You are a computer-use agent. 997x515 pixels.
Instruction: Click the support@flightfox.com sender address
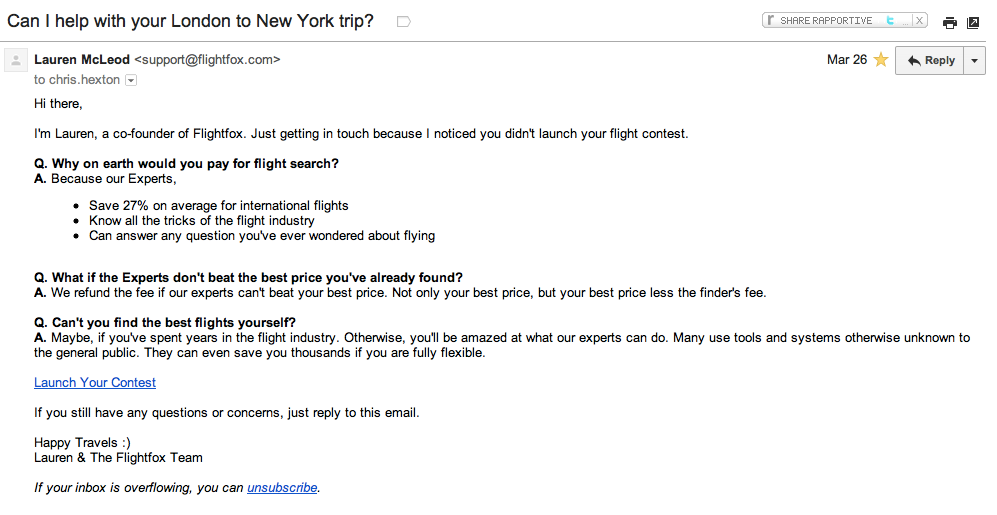pos(207,60)
